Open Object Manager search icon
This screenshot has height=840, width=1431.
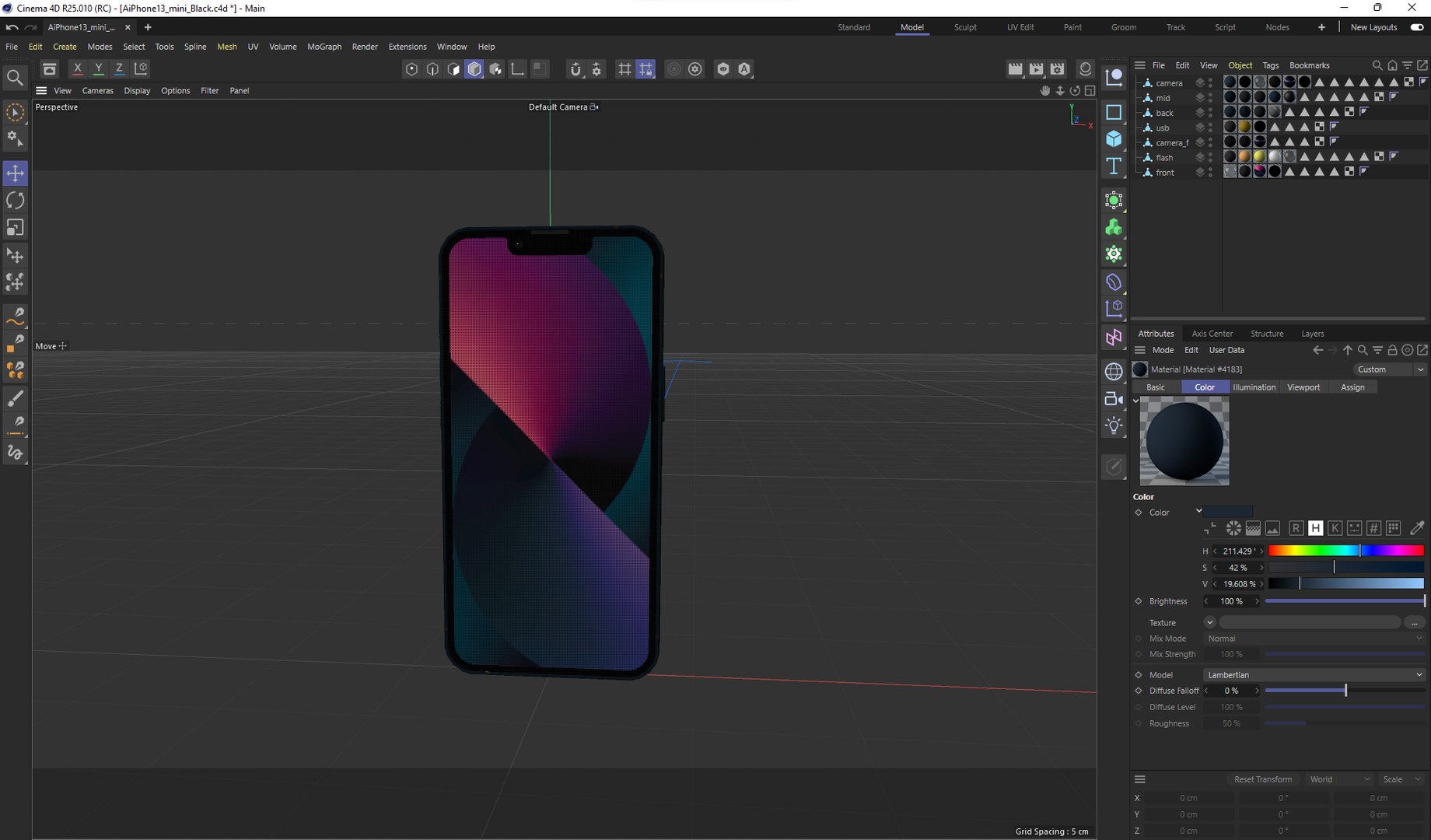[1377, 65]
